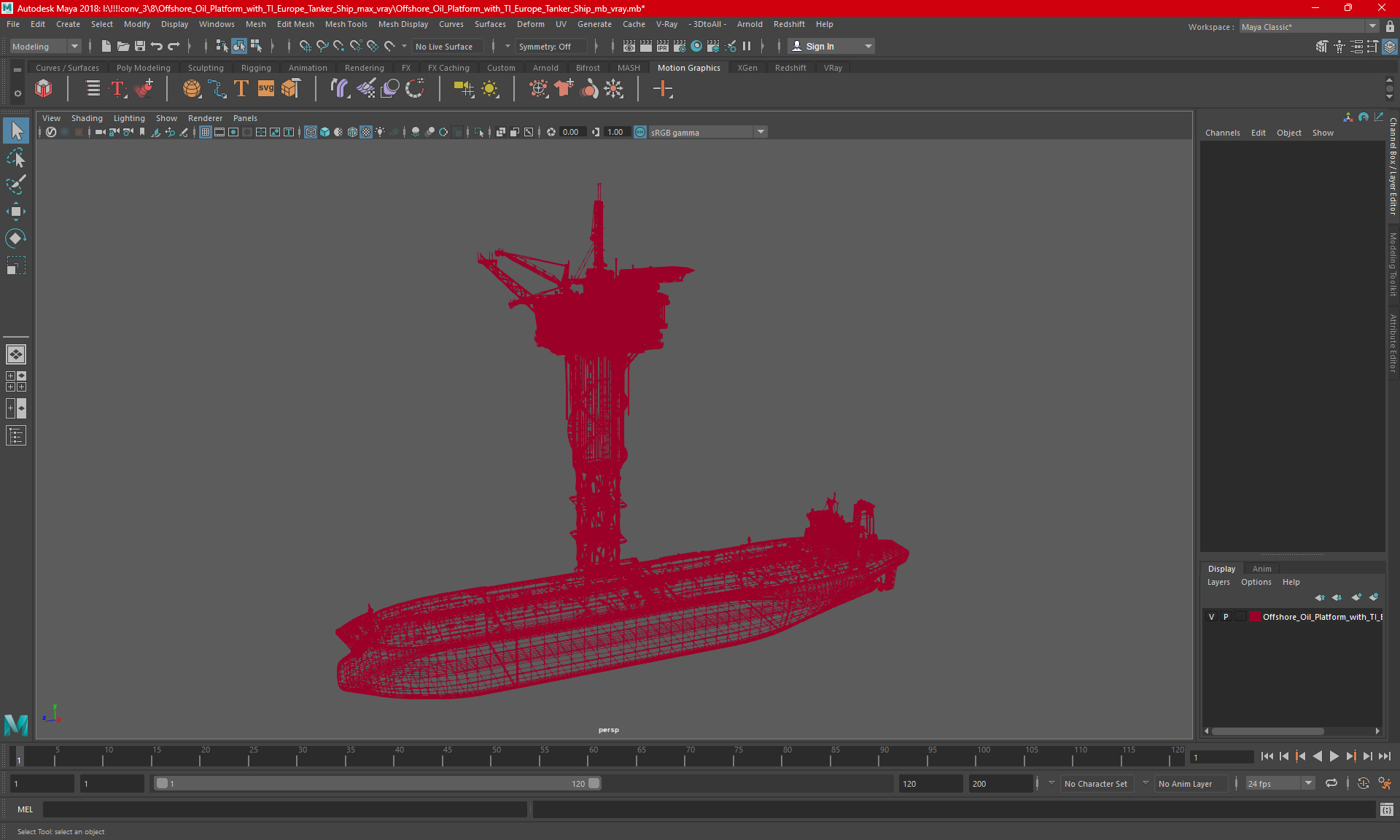The height and width of the screenshot is (840, 1400).
Task: Switch to the Rigging shelf tab
Action: point(256,68)
